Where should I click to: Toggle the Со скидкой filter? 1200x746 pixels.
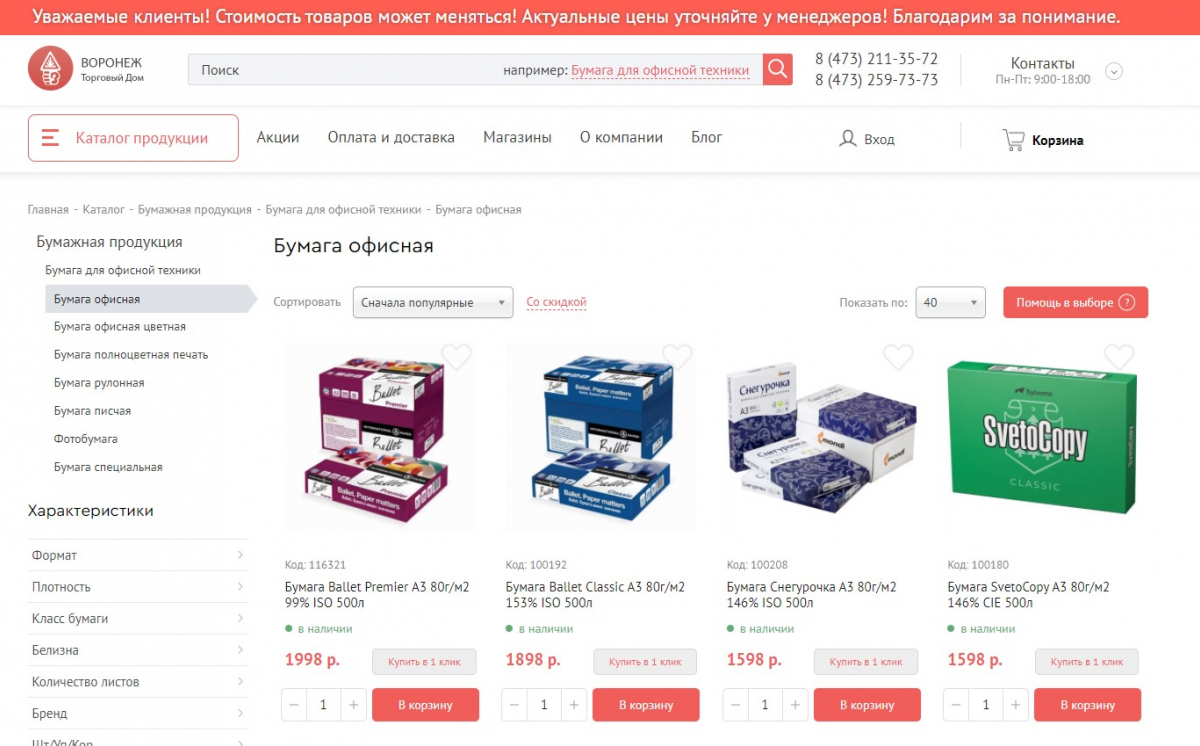click(x=556, y=302)
